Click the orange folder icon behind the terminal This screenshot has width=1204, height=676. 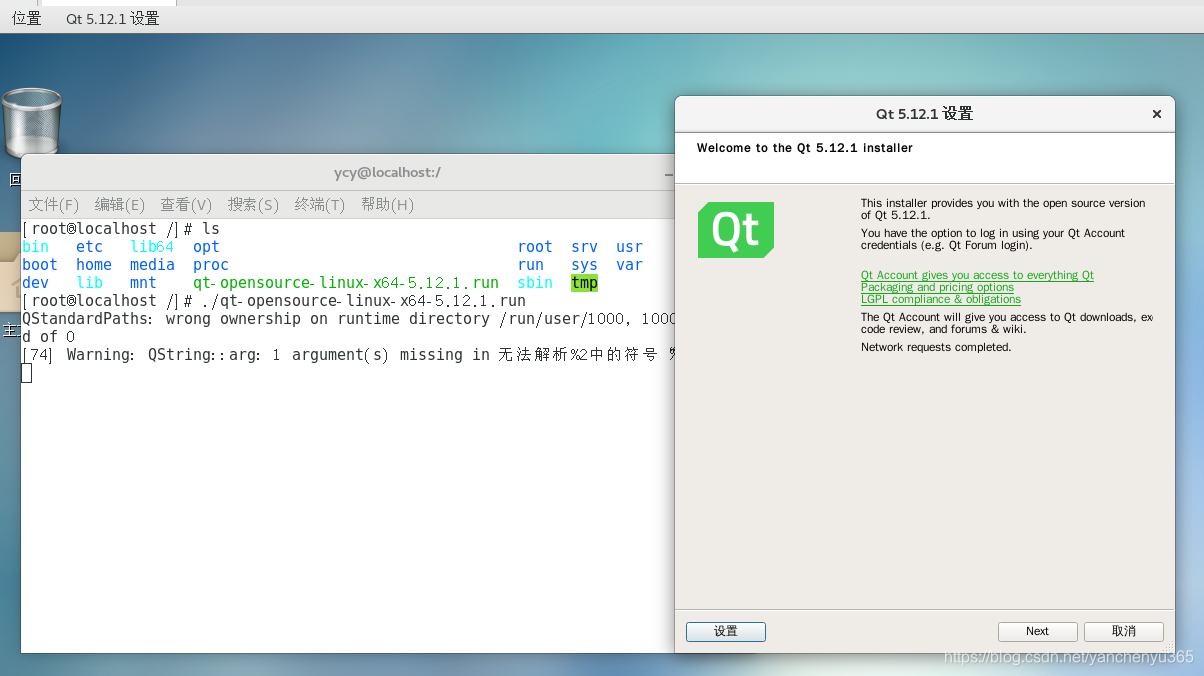click(x=8, y=268)
